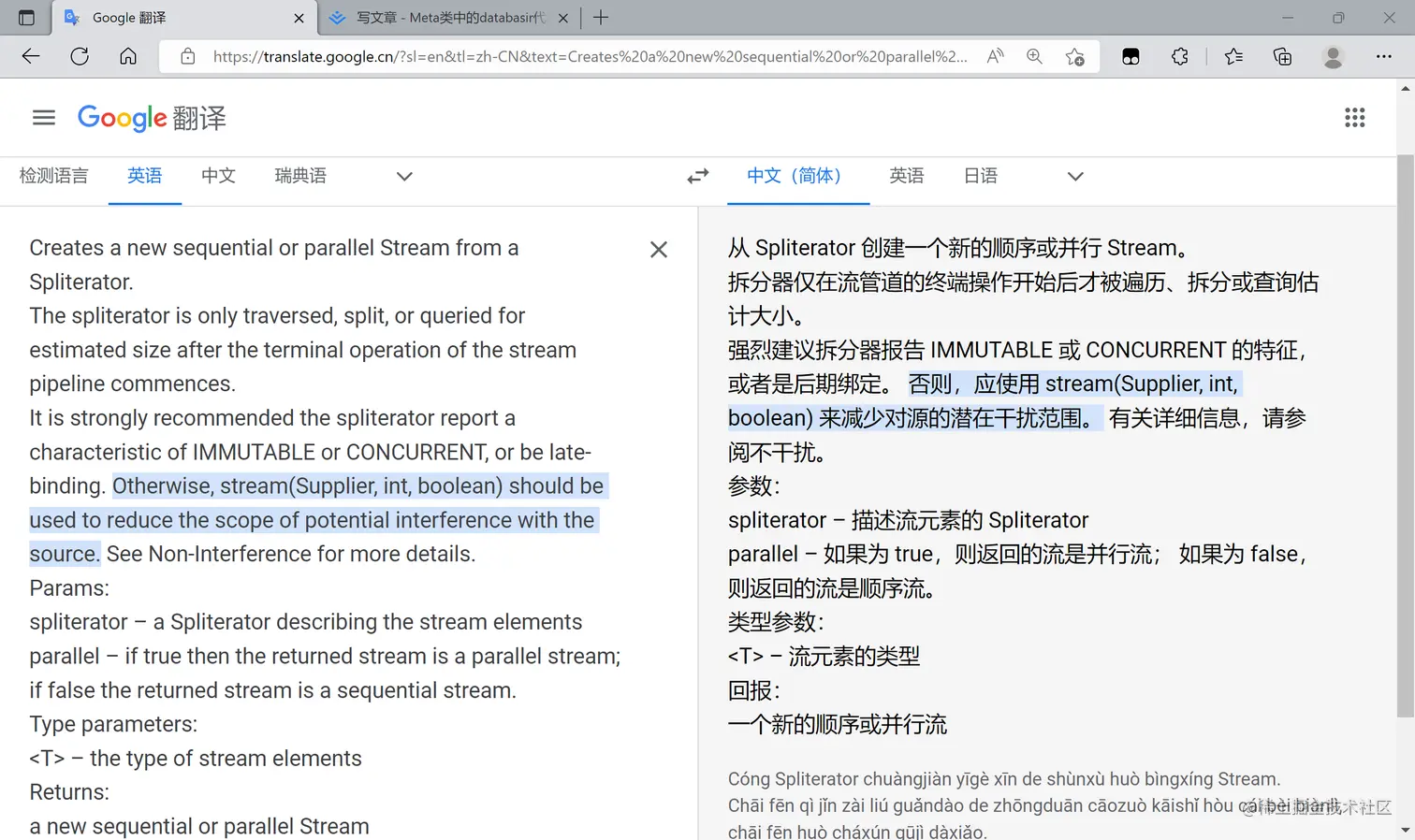Select the Google 翻译 browser tab
The image size is (1415, 840).
[x=183, y=18]
